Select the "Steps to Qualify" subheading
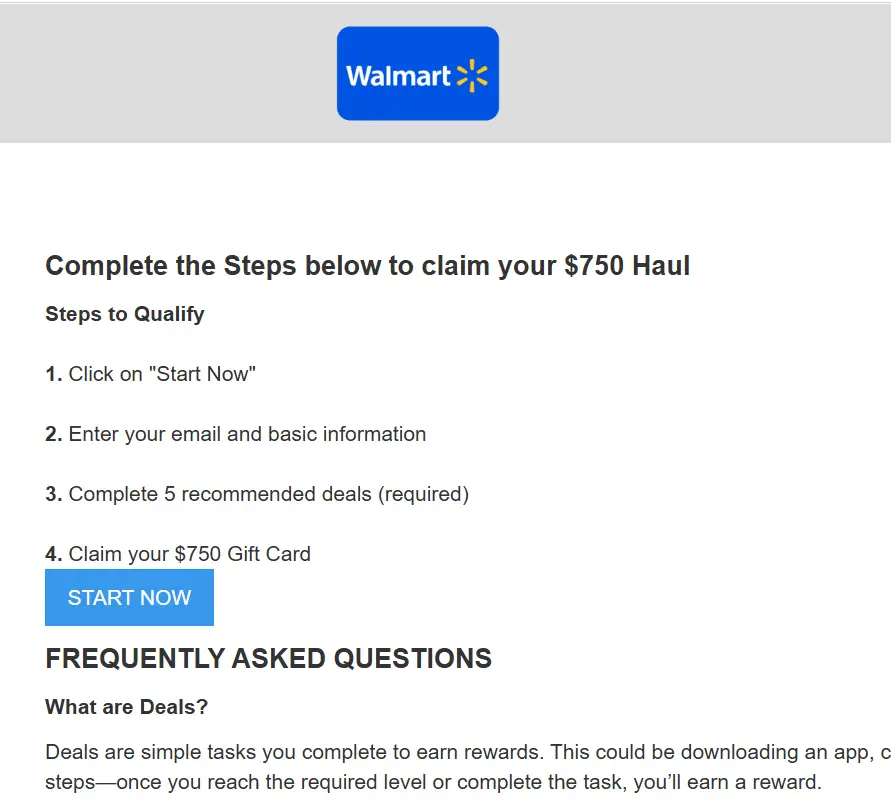 (125, 314)
